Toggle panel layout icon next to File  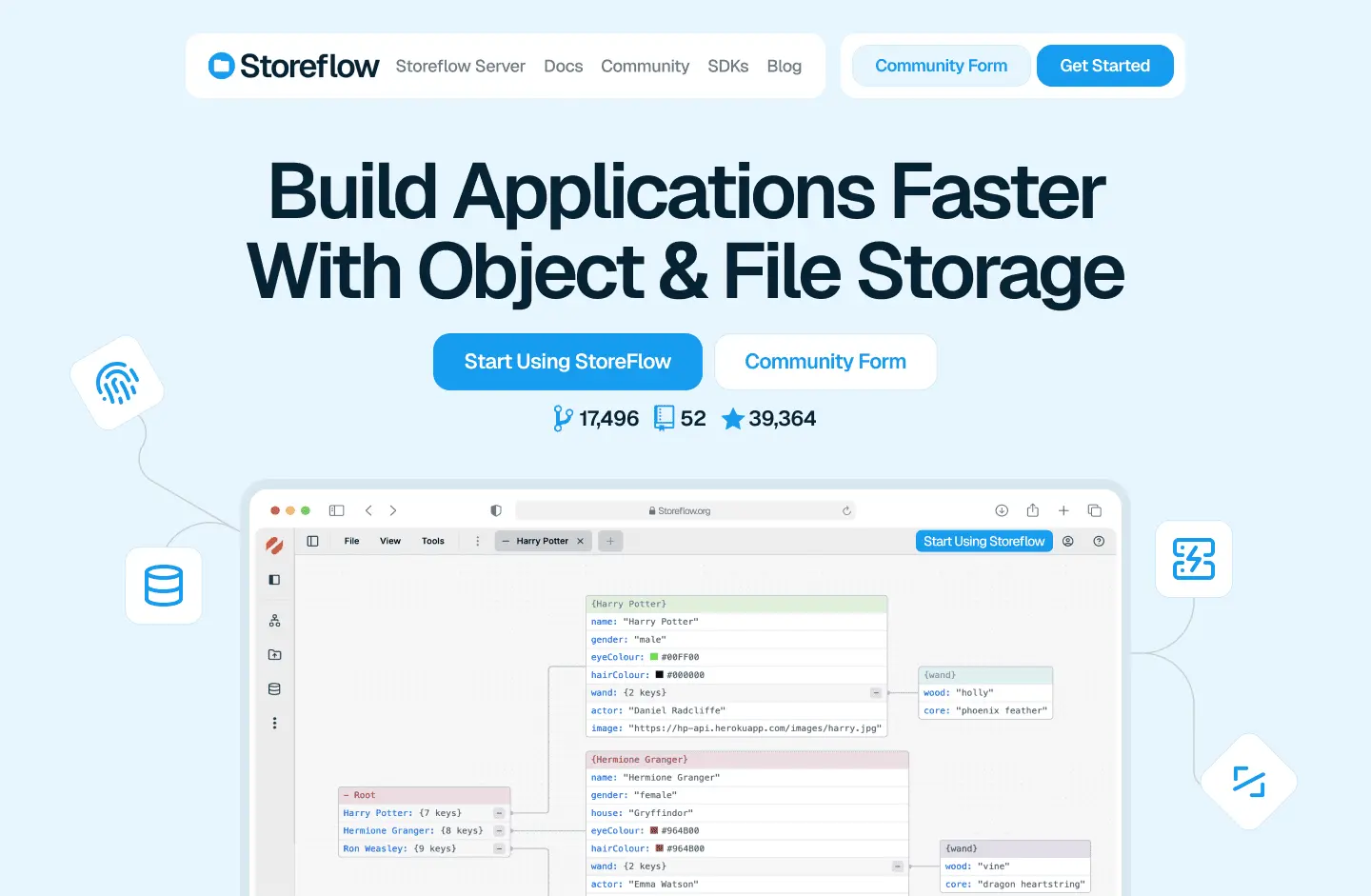(x=312, y=541)
